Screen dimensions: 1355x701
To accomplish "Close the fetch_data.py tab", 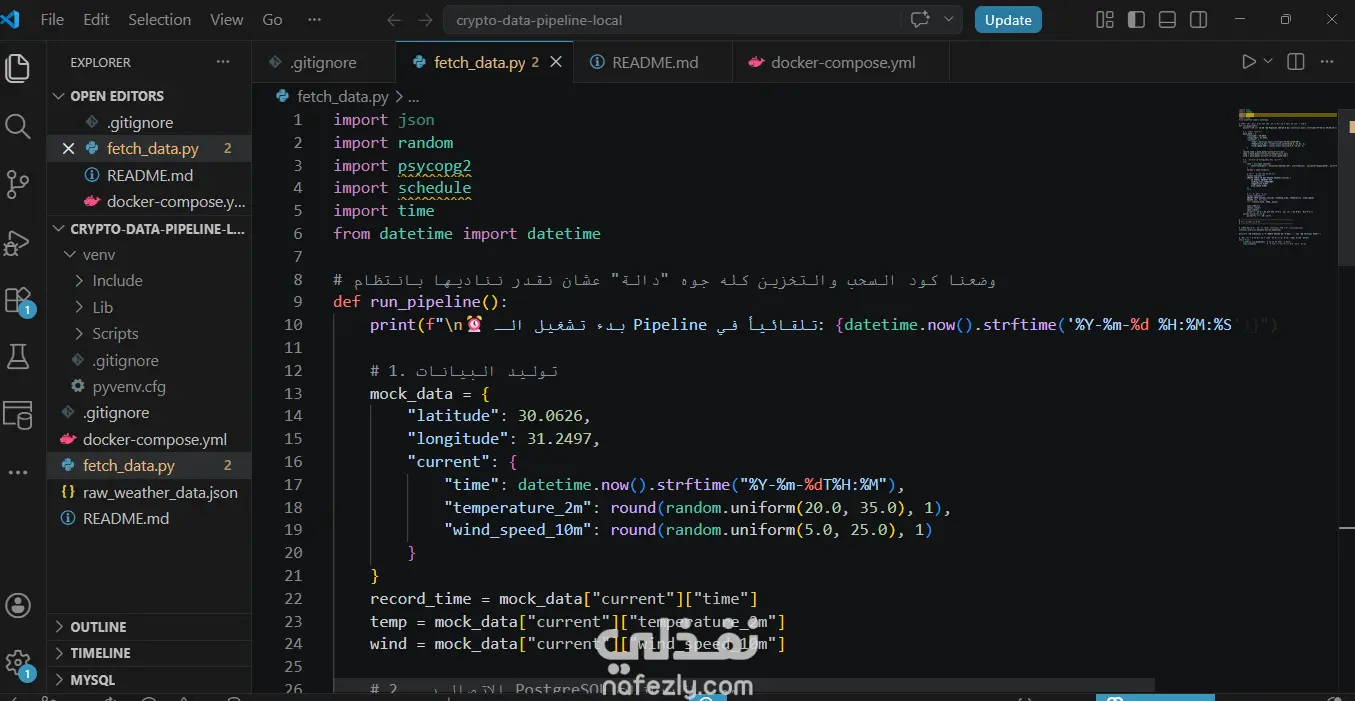I will [x=556, y=62].
